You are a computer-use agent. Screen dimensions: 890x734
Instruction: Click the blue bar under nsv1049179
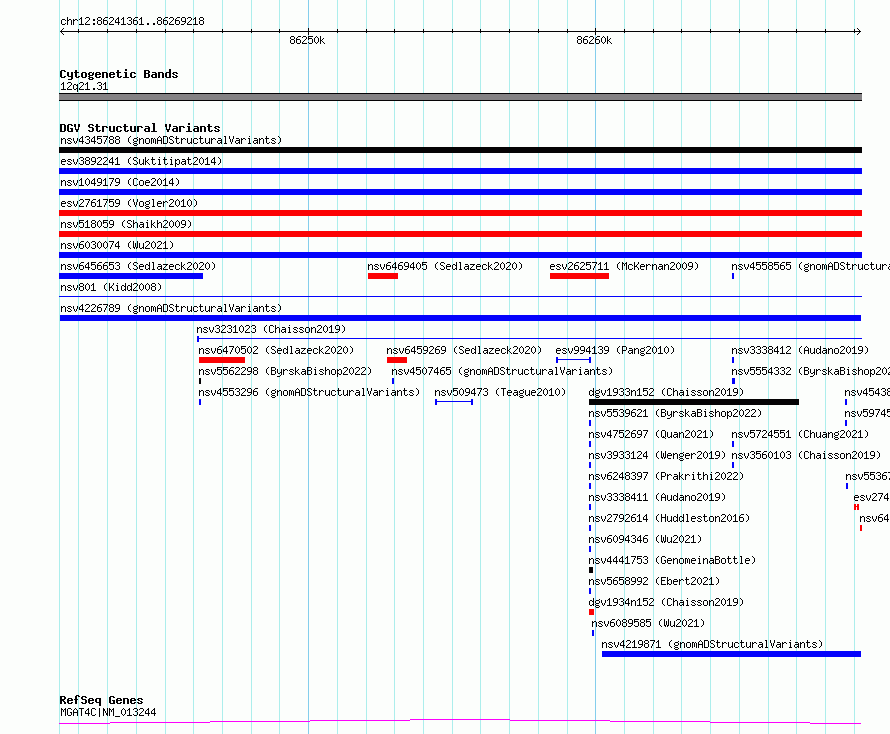[x=460, y=192]
